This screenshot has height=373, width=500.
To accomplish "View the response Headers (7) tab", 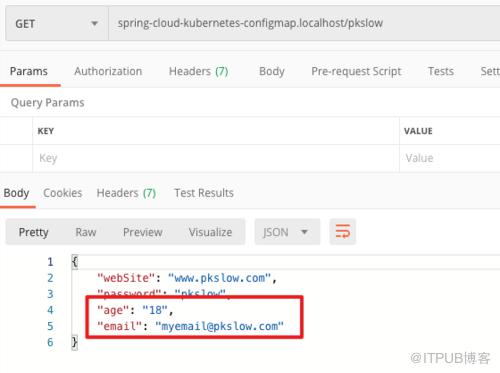I will pos(126,193).
